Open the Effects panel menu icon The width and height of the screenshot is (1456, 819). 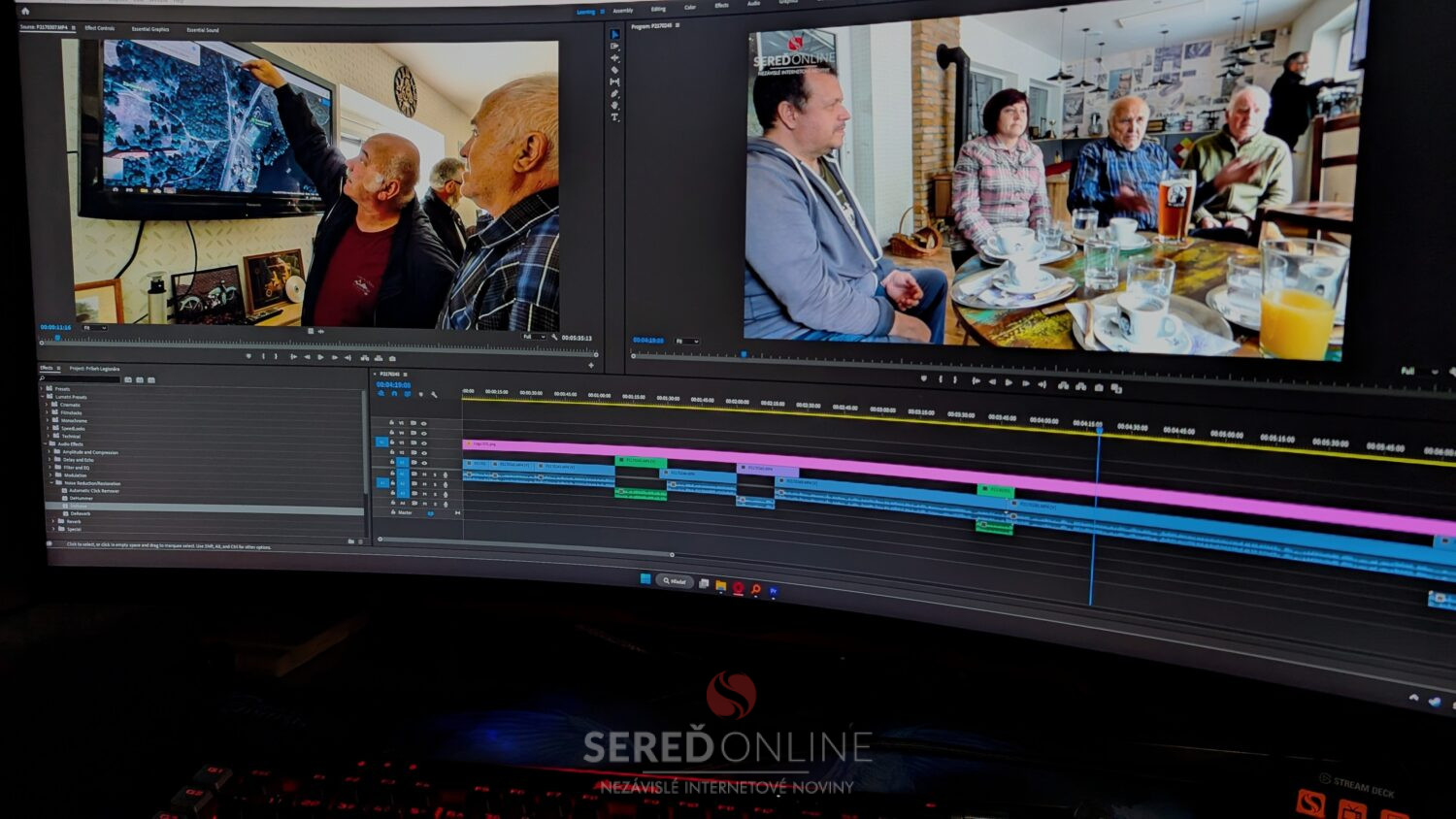coord(58,368)
